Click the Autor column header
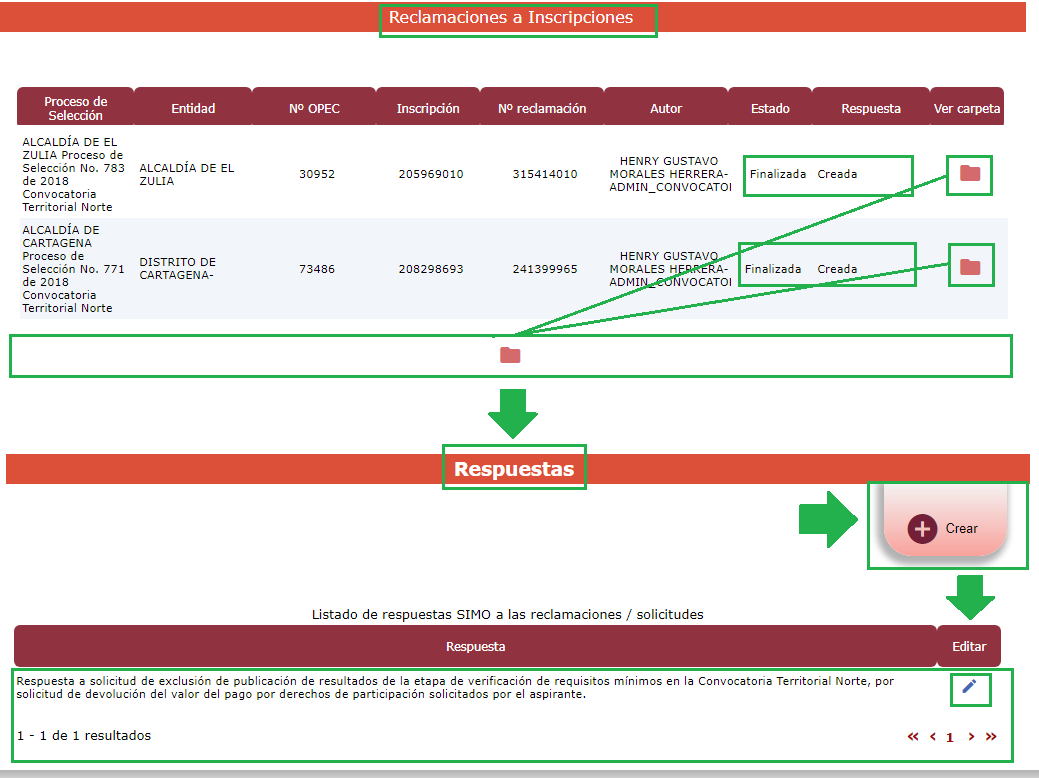Screen dimensions: 1039x778 (666, 108)
